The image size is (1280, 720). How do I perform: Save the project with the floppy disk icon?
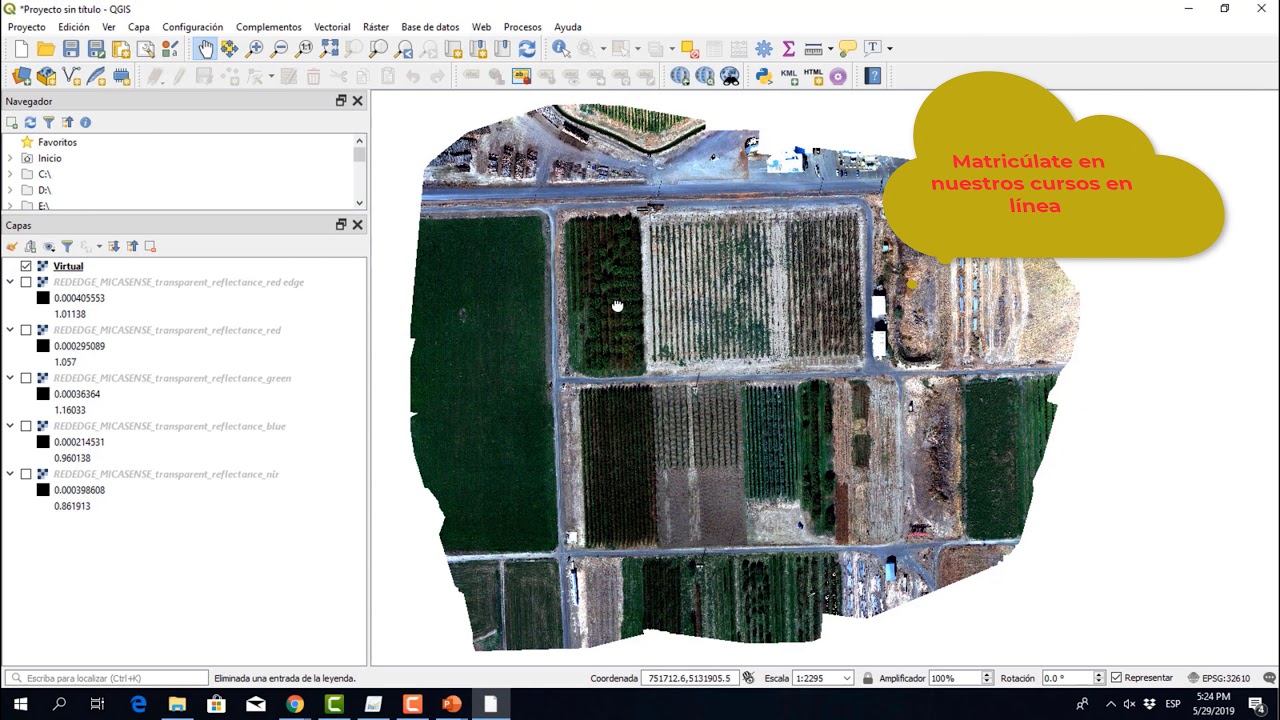71,48
